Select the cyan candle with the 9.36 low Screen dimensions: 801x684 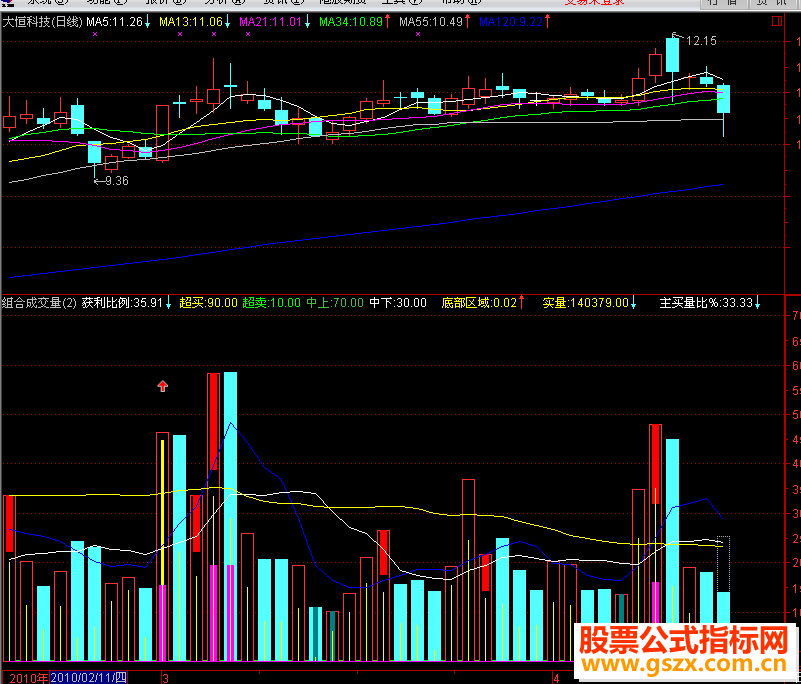click(x=95, y=152)
